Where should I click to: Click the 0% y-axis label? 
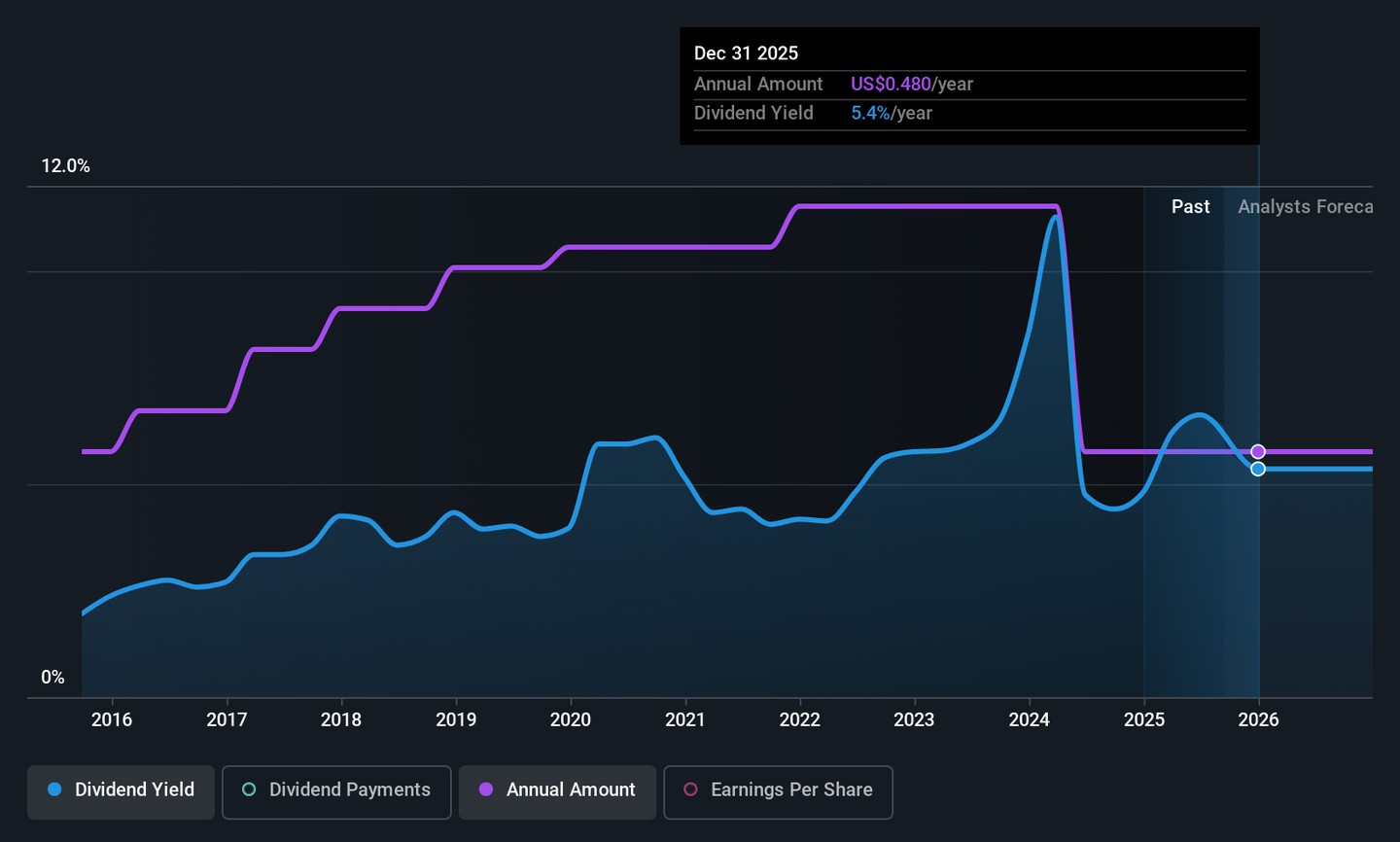52,677
